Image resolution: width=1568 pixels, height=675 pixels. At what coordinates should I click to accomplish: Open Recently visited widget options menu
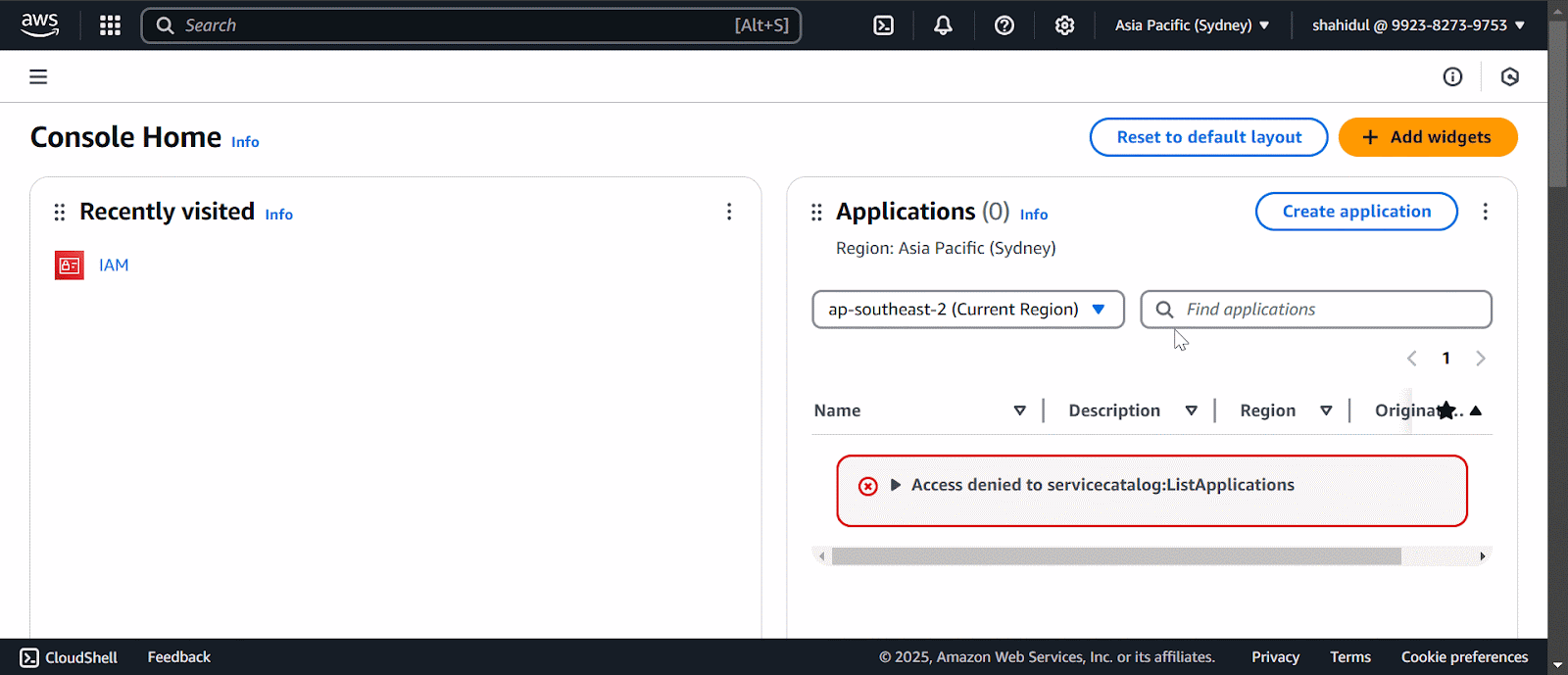pyautogui.click(x=729, y=212)
